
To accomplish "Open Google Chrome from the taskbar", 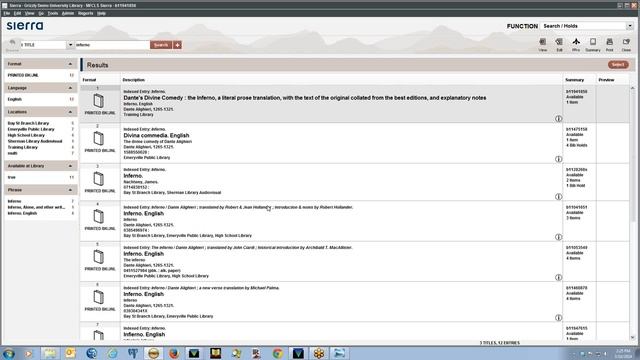I will tap(278, 353).
